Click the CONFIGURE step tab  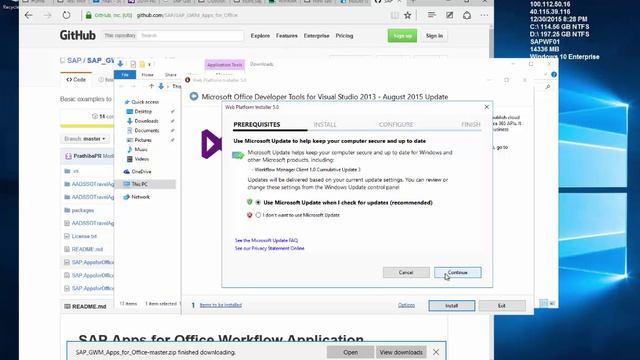point(396,124)
